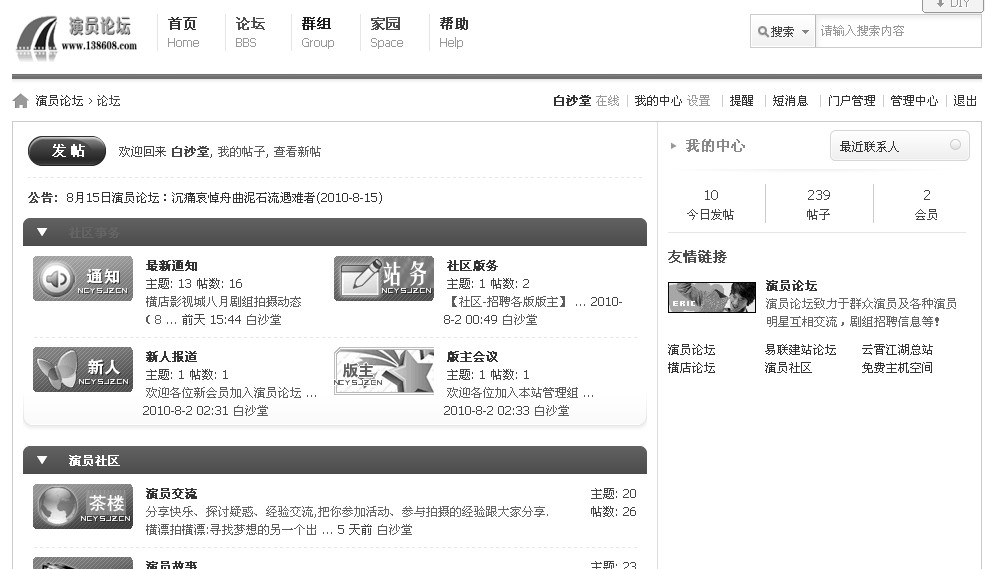Click 白沙堂 username in top bar
The width and height of the screenshot is (1000, 569).
pyautogui.click(x=572, y=101)
